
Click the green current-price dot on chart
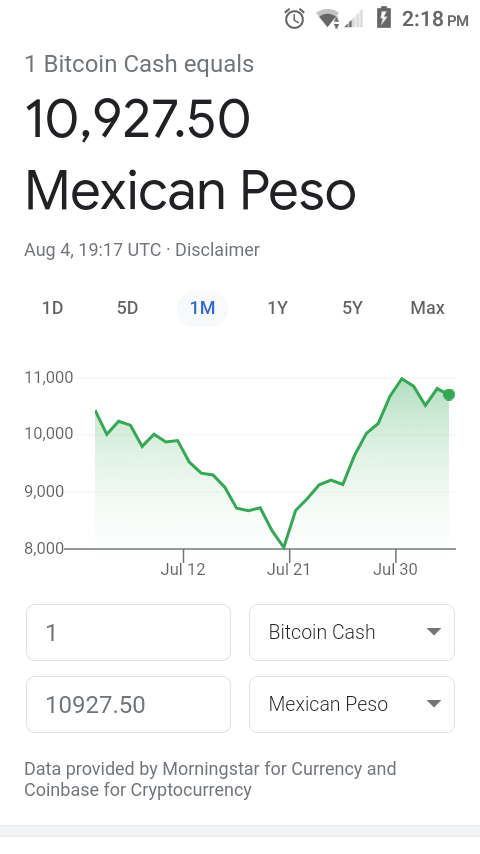tap(448, 395)
